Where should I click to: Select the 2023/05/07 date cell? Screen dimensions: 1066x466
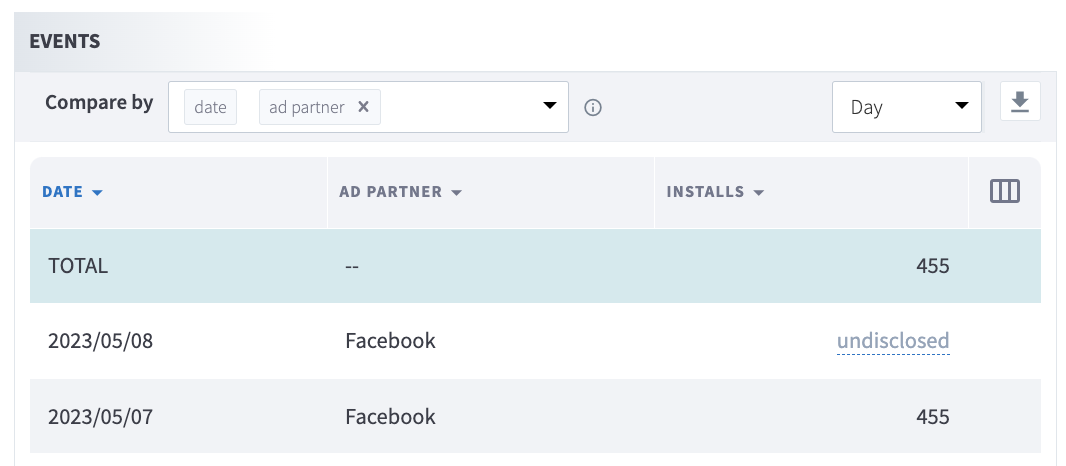click(101, 416)
